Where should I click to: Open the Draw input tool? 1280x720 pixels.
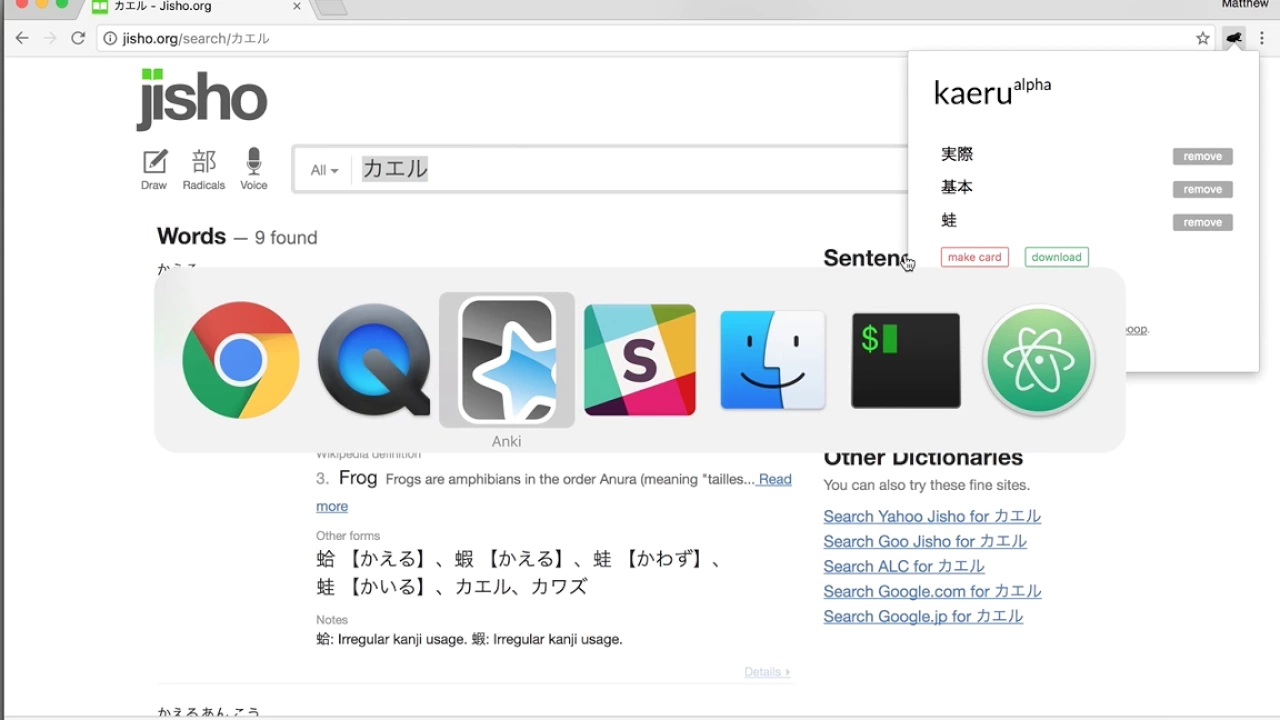click(x=154, y=169)
